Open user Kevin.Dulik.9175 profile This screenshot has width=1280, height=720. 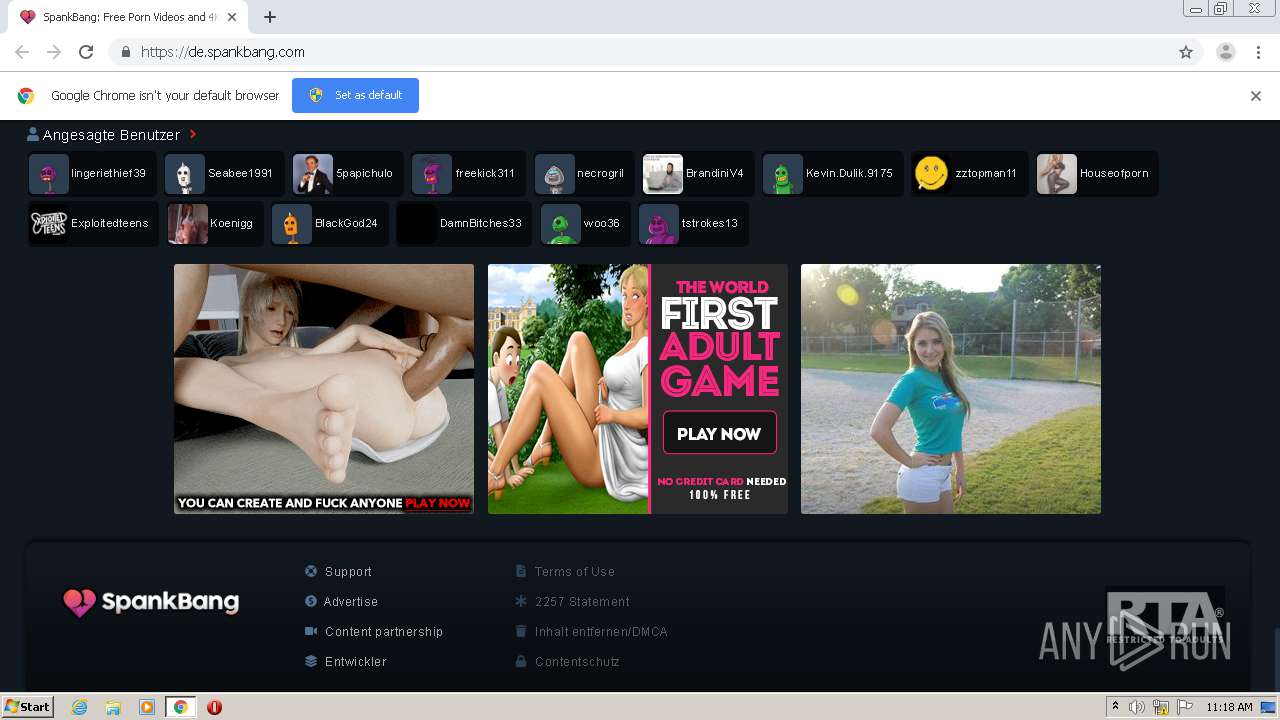[x=832, y=173]
